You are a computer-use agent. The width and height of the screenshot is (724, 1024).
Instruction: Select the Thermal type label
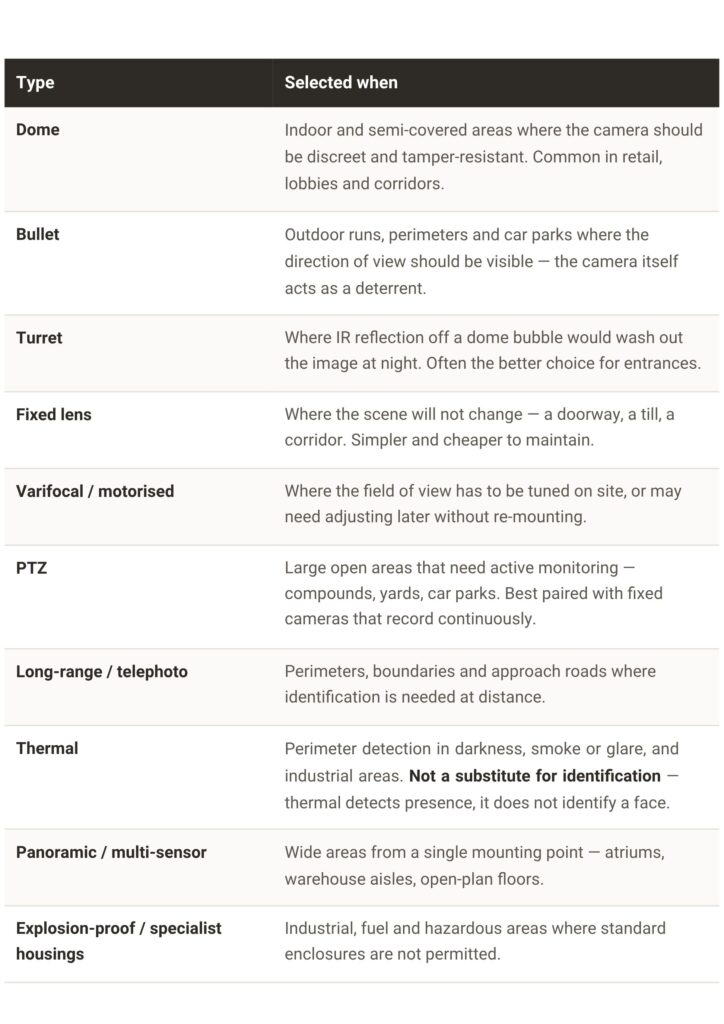point(47,748)
